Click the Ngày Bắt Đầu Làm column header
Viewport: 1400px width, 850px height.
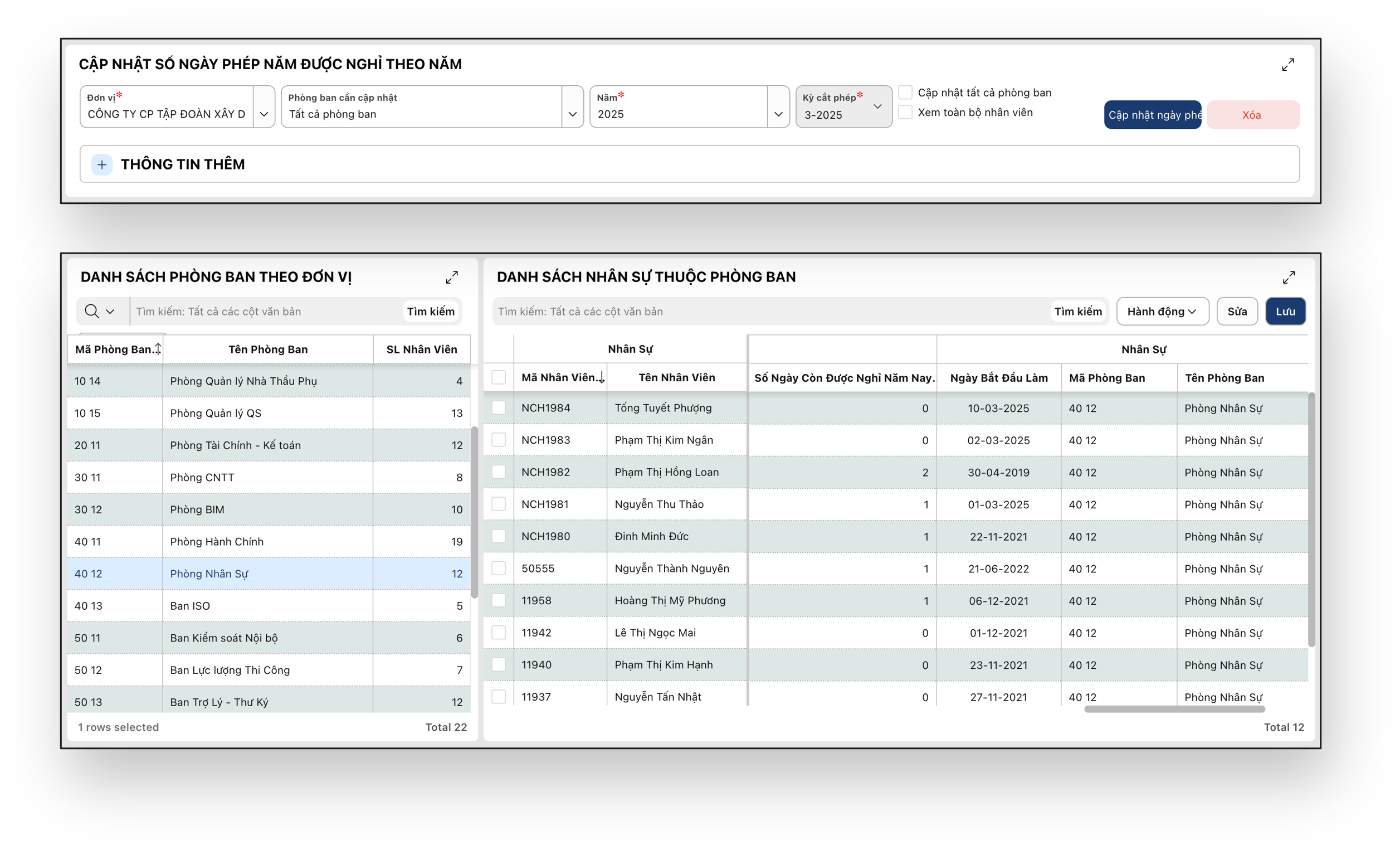click(x=999, y=377)
